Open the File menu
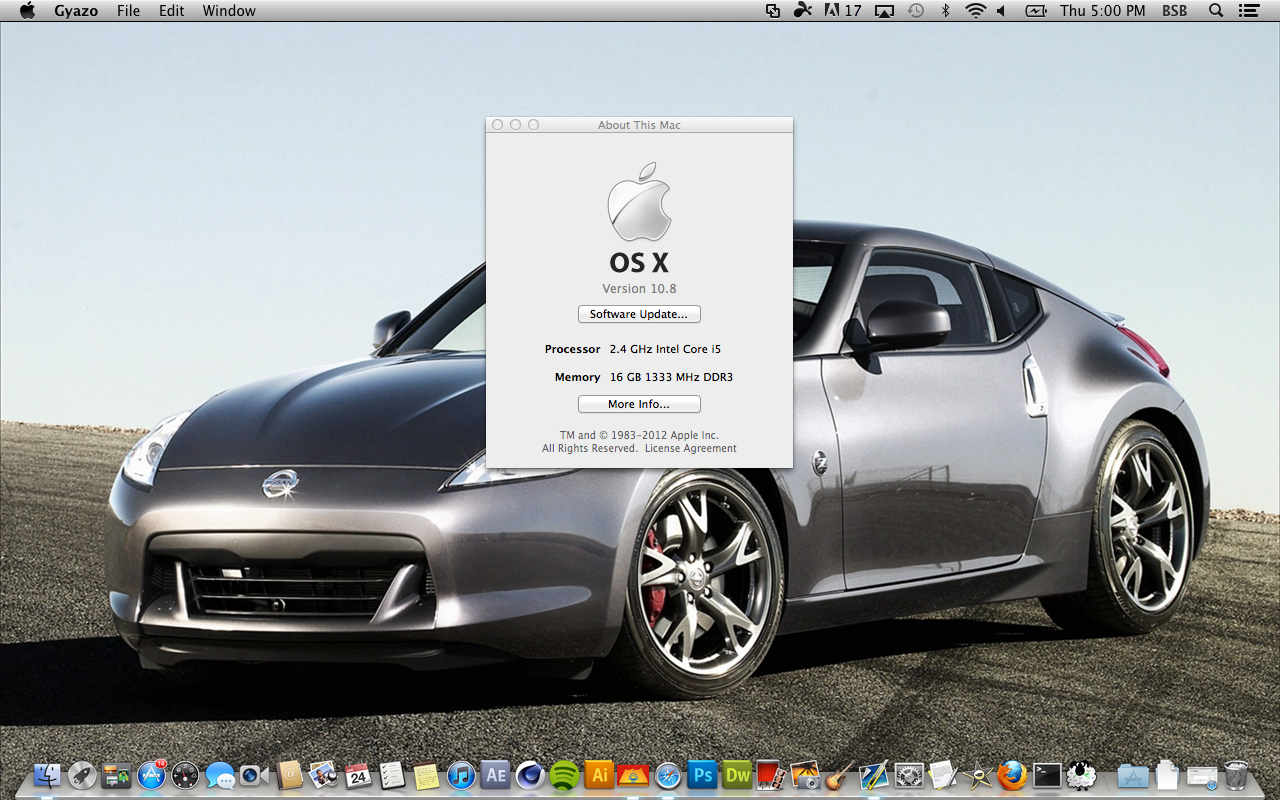This screenshot has height=800, width=1280. point(128,11)
